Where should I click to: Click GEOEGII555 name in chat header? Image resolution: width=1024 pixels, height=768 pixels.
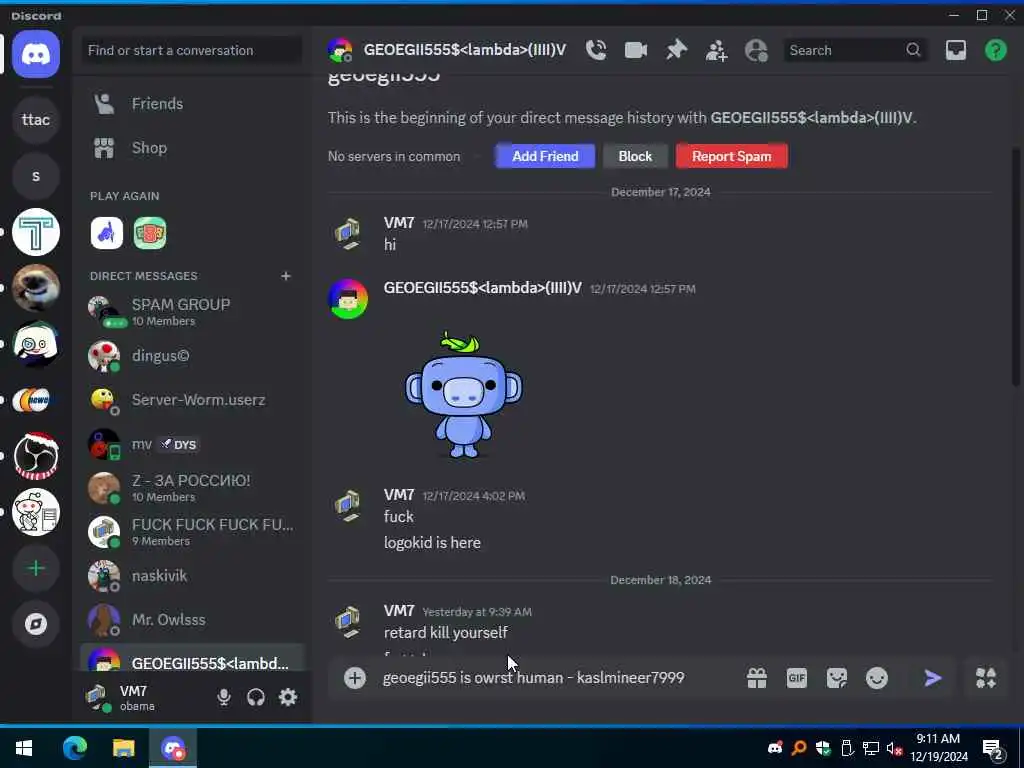[x=464, y=50]
